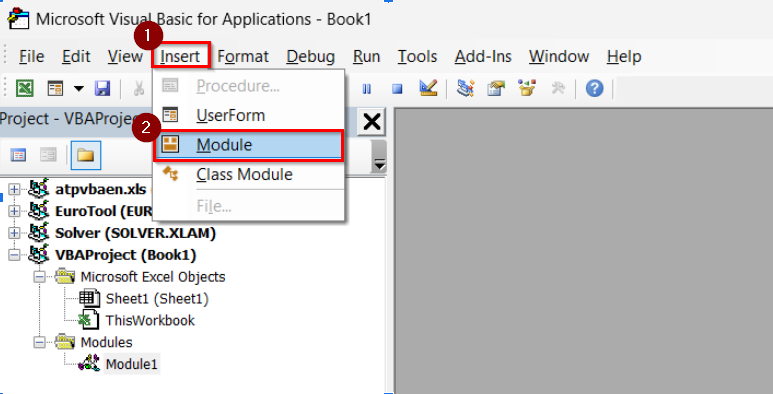Viewport: 773px width, 394px height.
Task: Click the Toolbox hammer-wrench icon
Action: point(558,89)
